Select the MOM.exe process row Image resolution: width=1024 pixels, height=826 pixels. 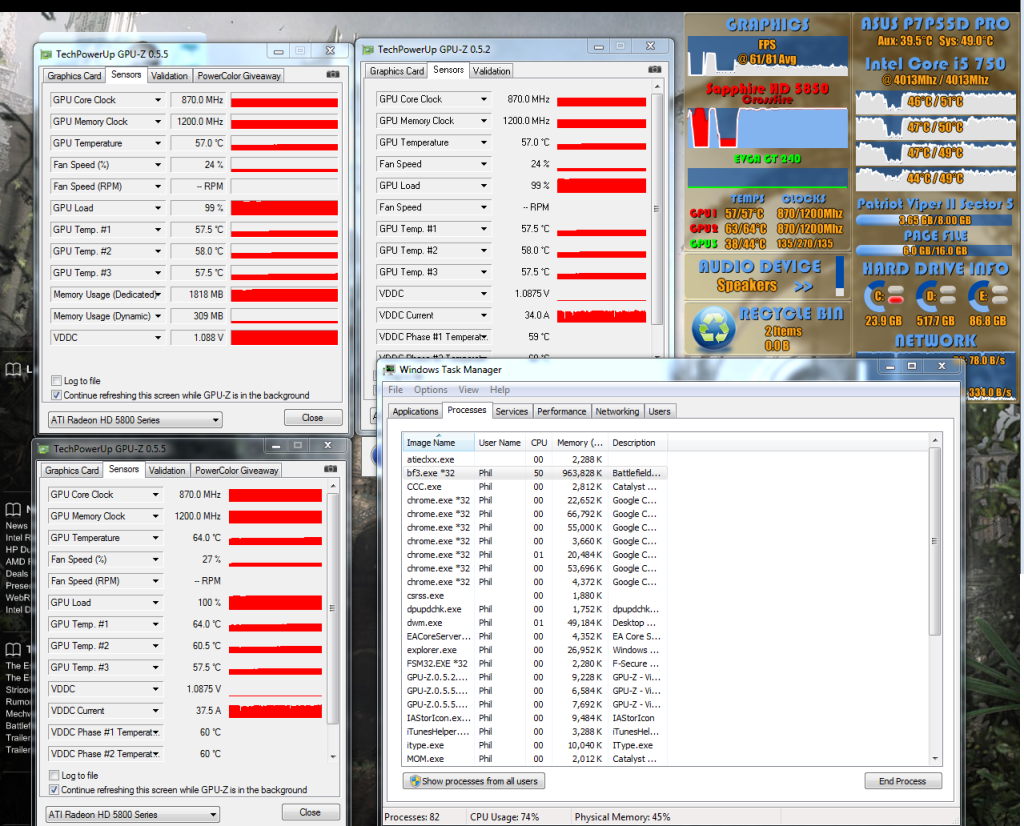point(534,759)
